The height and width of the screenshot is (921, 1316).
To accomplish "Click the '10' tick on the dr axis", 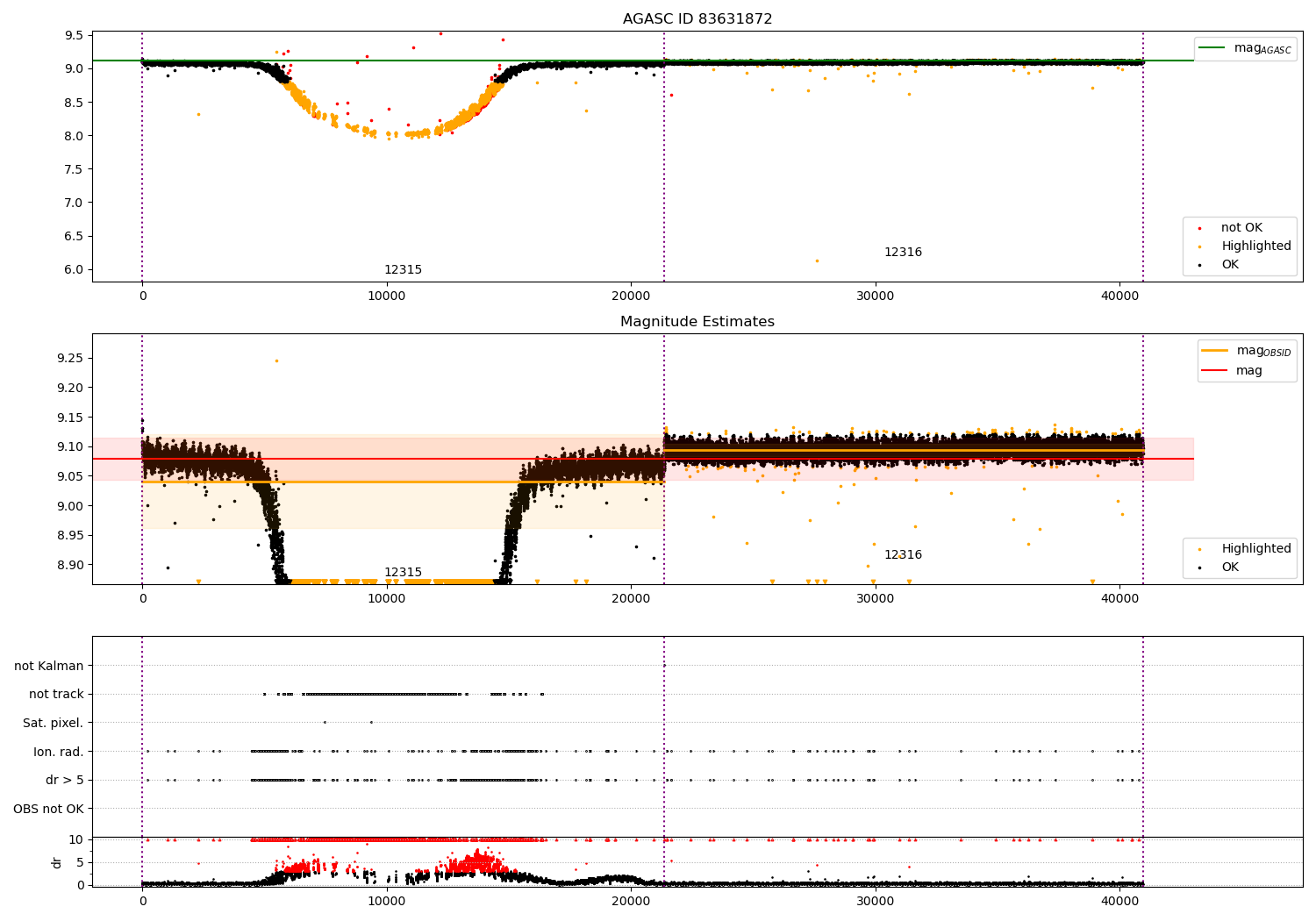I will tap(76, 840).
